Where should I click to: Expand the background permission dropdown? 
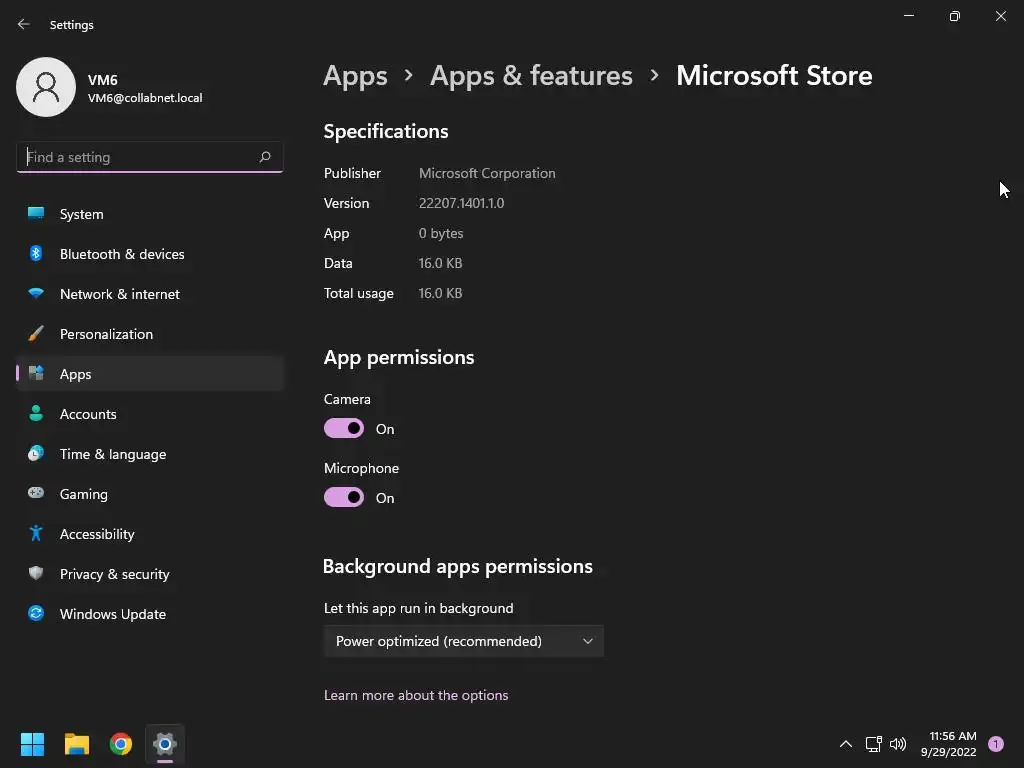464,641
